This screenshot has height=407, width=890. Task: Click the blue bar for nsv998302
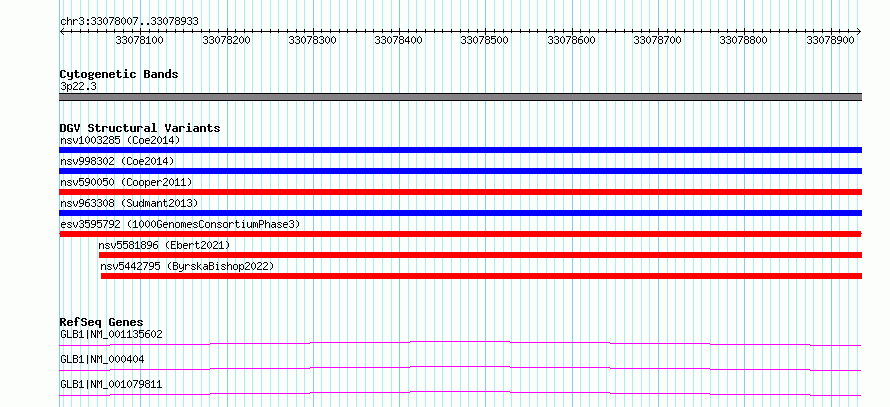pyautogui.click(x=460, y=171)
